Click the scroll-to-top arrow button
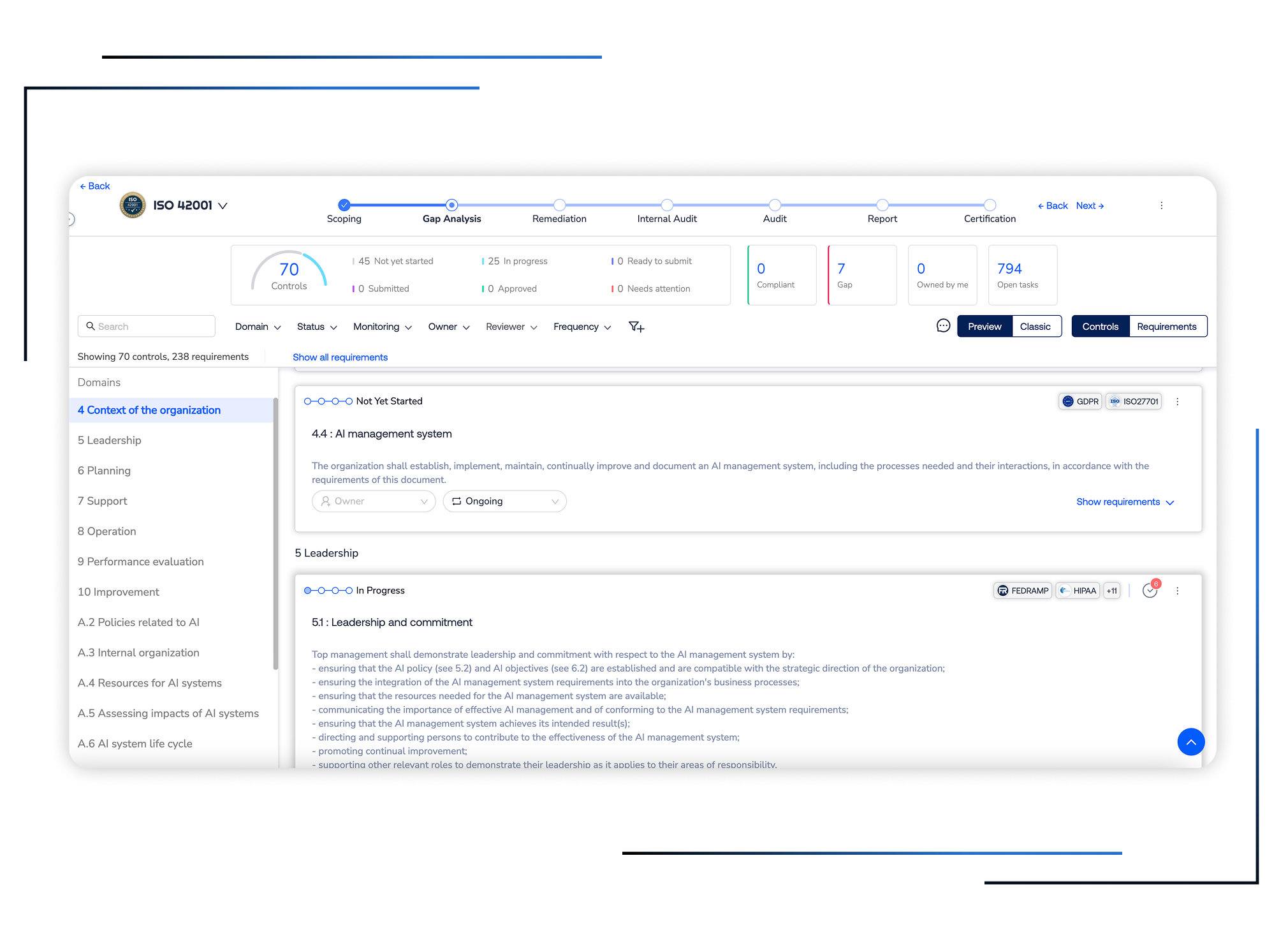Viewport: 1288px width, 939px height. pyautogui.click(x=1190, y=742)
